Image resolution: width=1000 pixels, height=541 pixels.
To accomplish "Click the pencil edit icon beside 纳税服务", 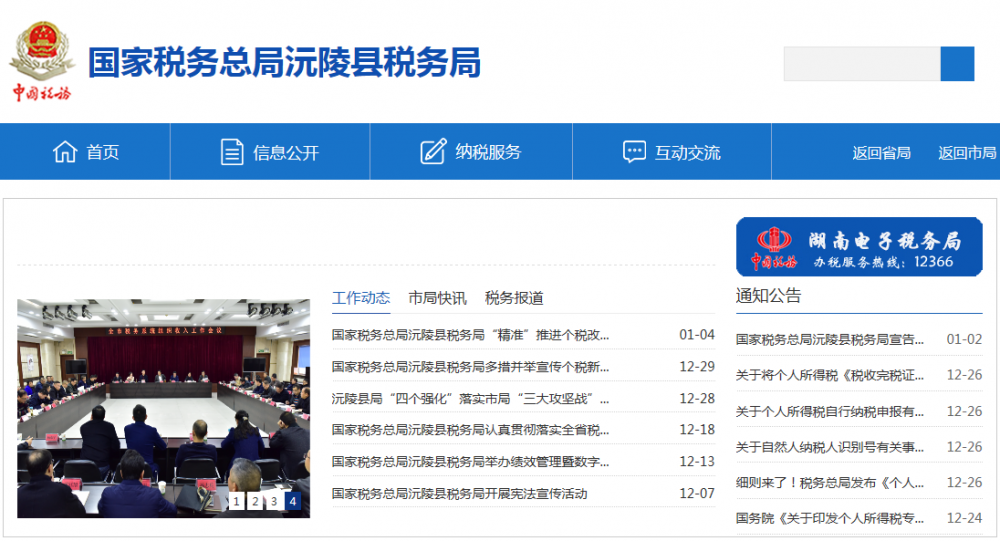I will coord(433,152).
